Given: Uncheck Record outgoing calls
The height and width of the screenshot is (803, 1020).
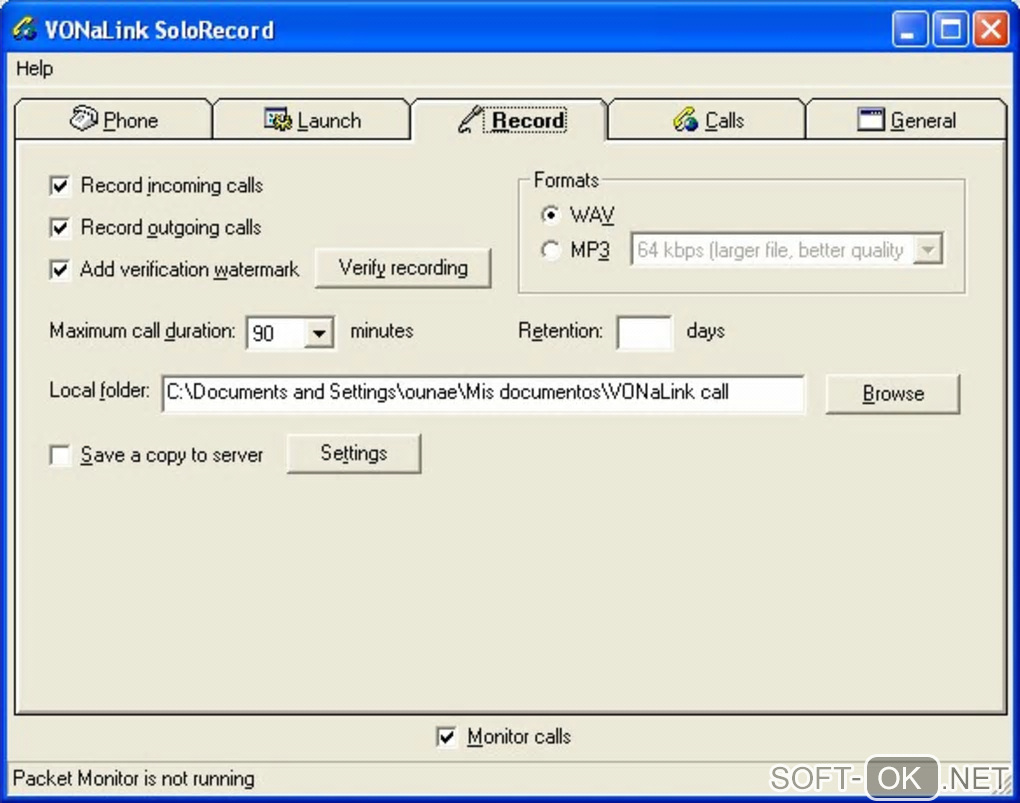Looking at the screenshot, I should point(60,228).
